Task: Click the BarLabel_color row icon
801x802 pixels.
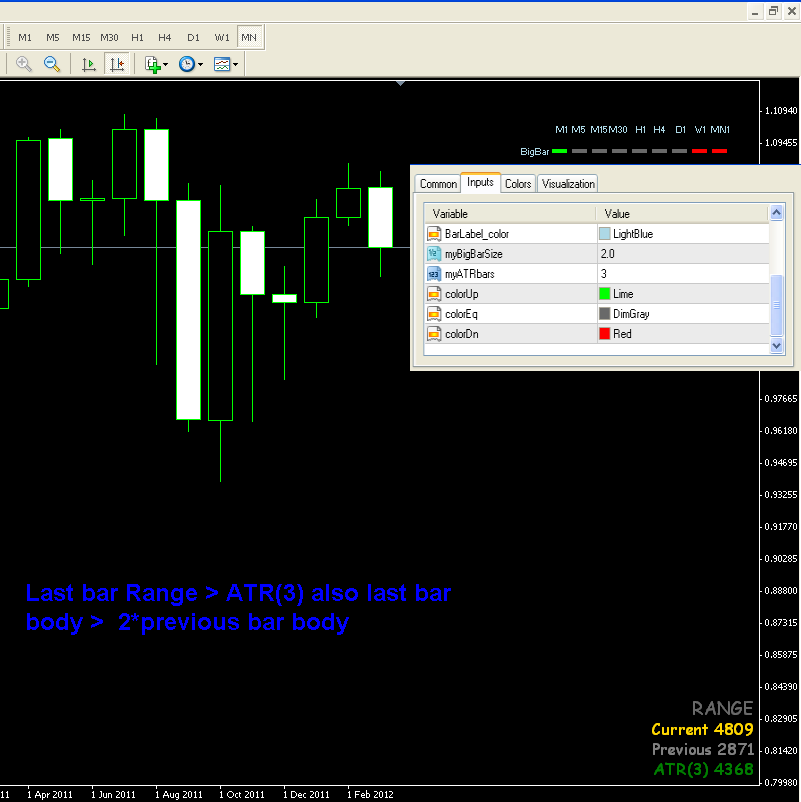Action: click(x=434, y=234)
